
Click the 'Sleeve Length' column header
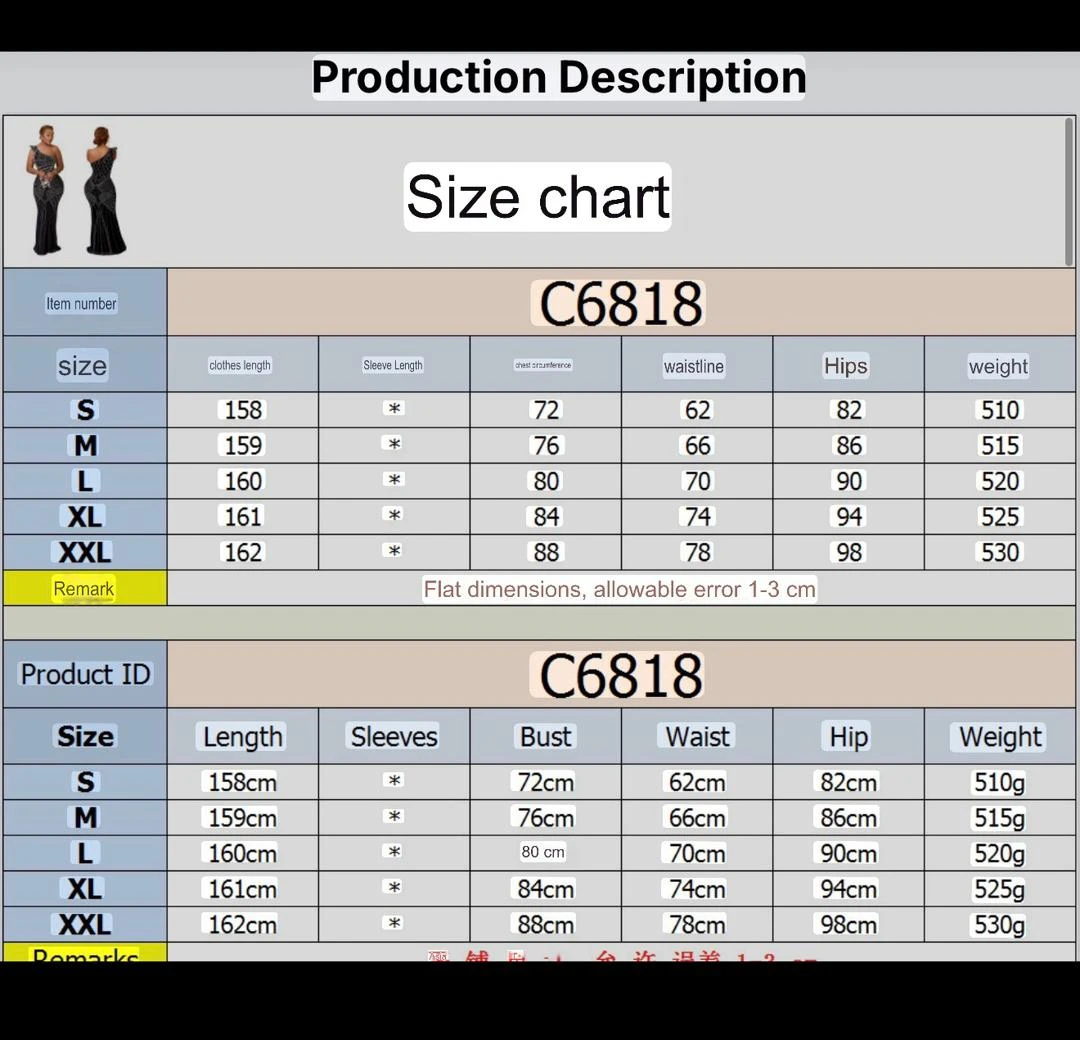(393, 365)
